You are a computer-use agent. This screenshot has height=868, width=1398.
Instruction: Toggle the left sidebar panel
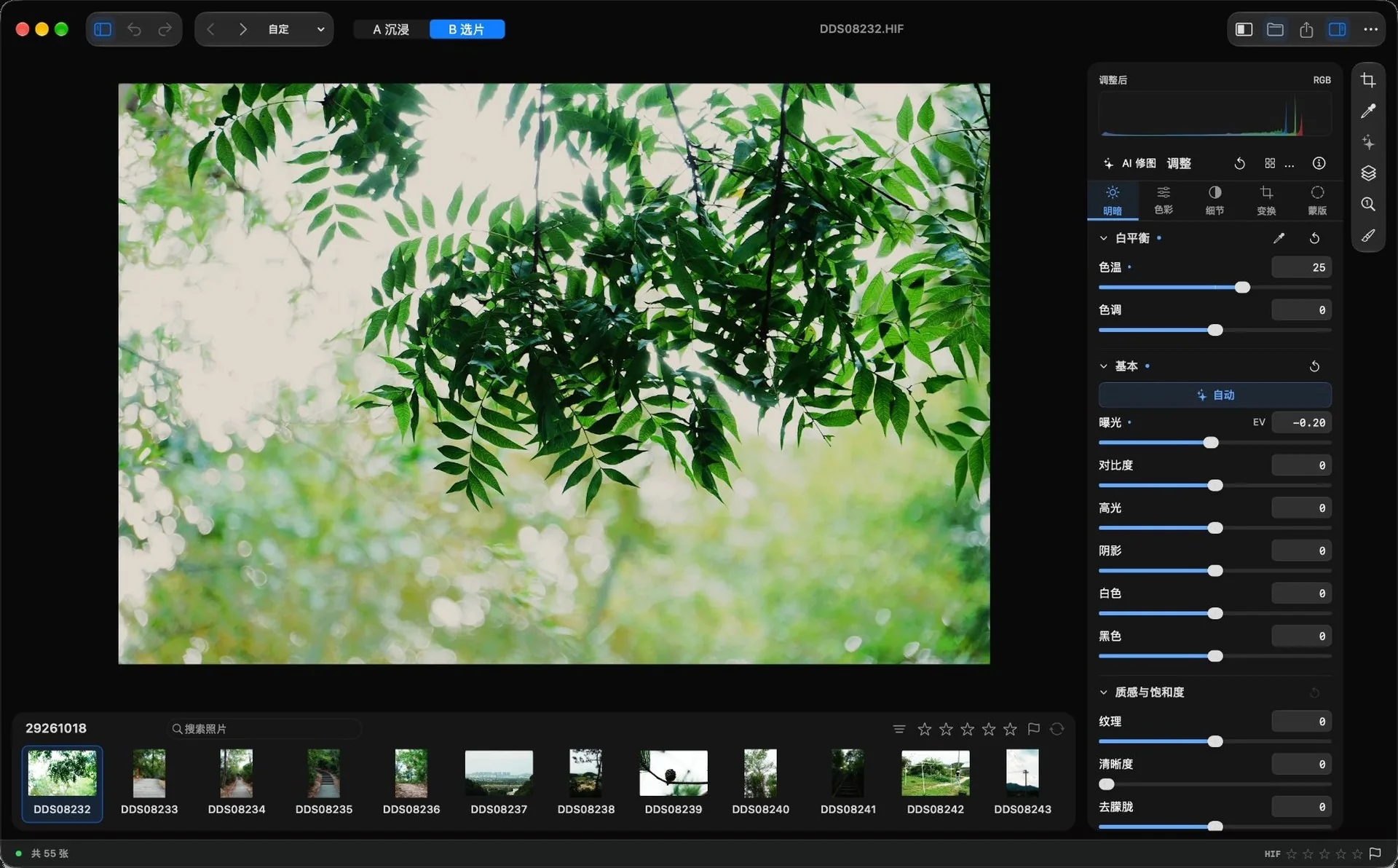(103, 29)
